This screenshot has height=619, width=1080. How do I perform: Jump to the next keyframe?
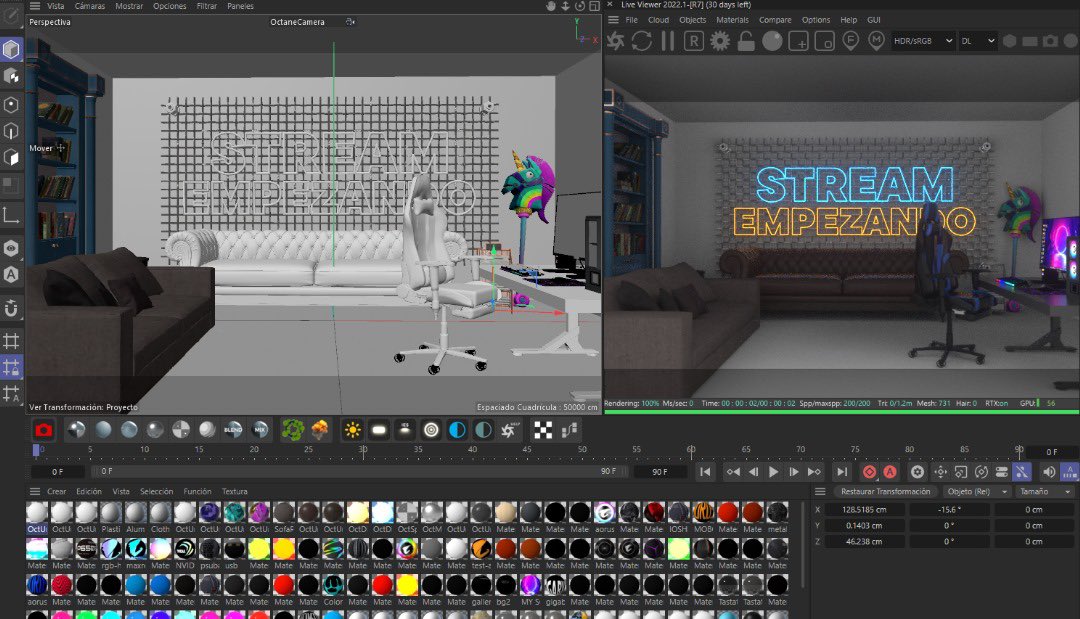pyautogui.click(x=814, y=472)
